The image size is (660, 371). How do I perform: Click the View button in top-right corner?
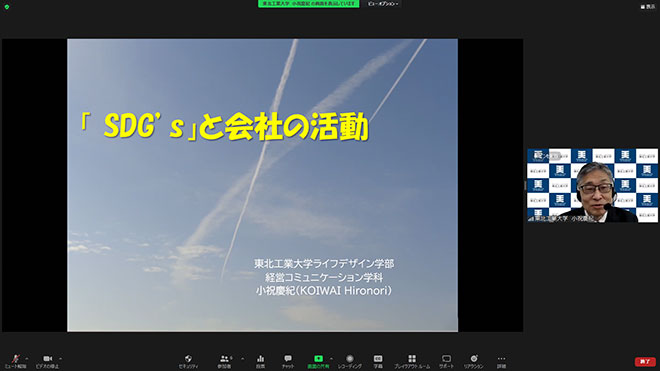pyautogui.click(x=648, y=6)
